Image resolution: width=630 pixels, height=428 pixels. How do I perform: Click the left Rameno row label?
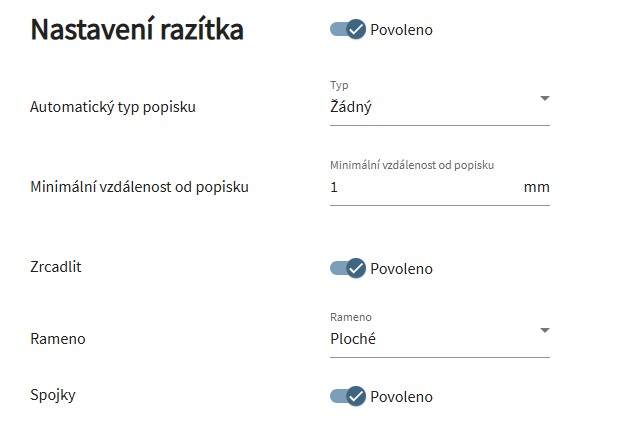[58, 338]
